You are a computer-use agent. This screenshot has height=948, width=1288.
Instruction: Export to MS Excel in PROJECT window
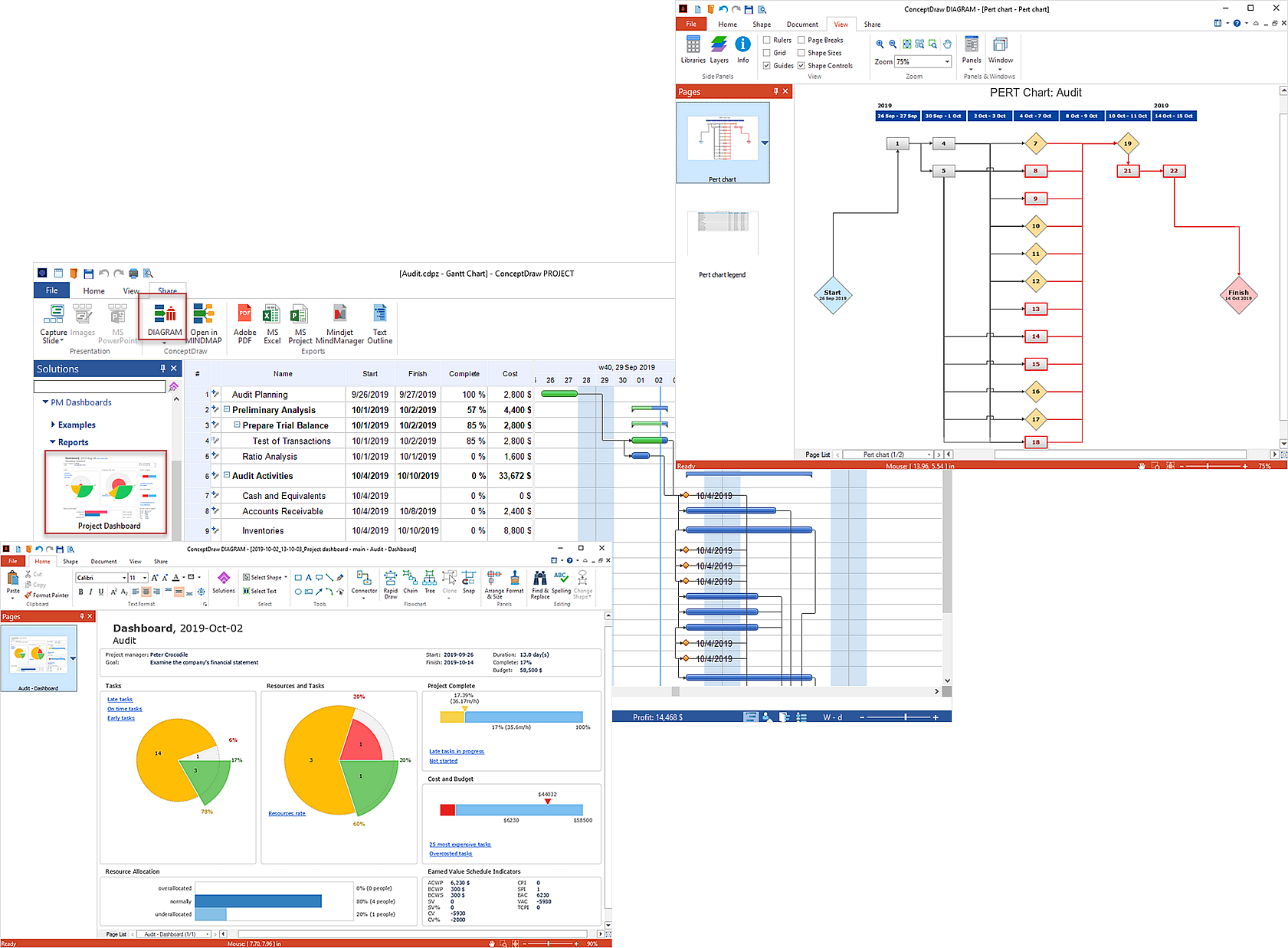point(272,323)
